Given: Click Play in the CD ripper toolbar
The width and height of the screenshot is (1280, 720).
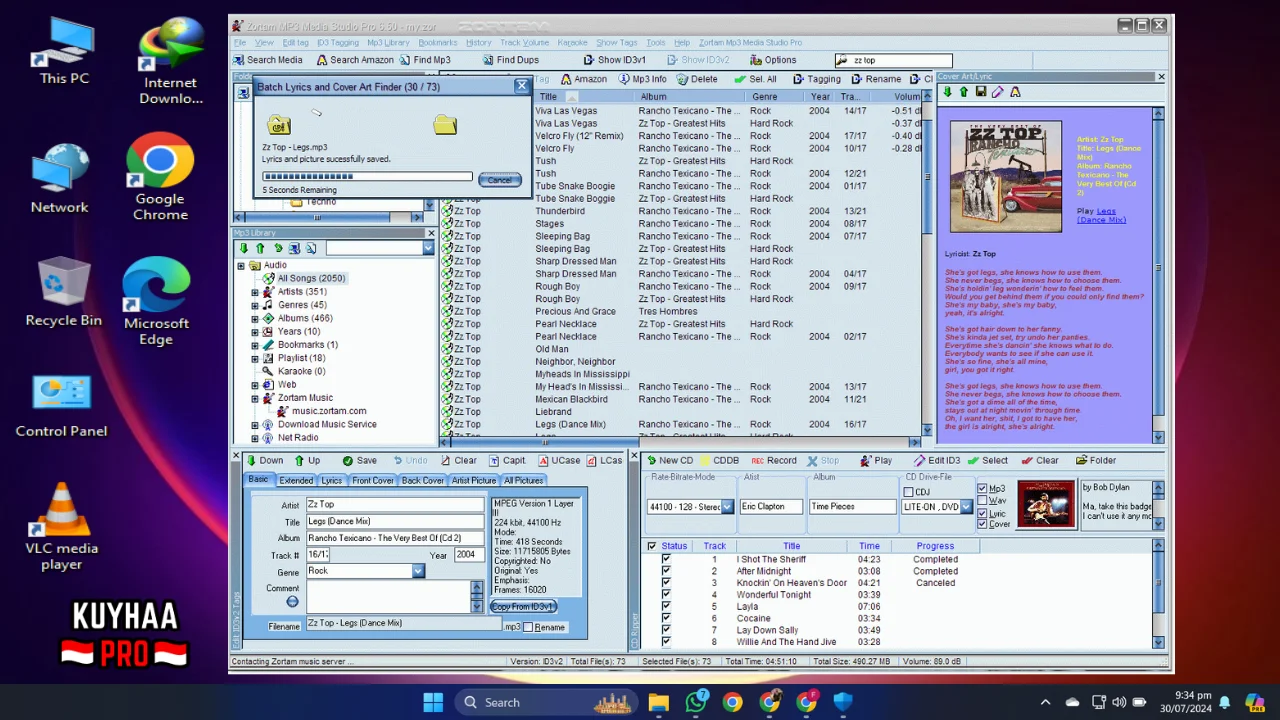Looking at the screenshot, I should pos(876,461).
